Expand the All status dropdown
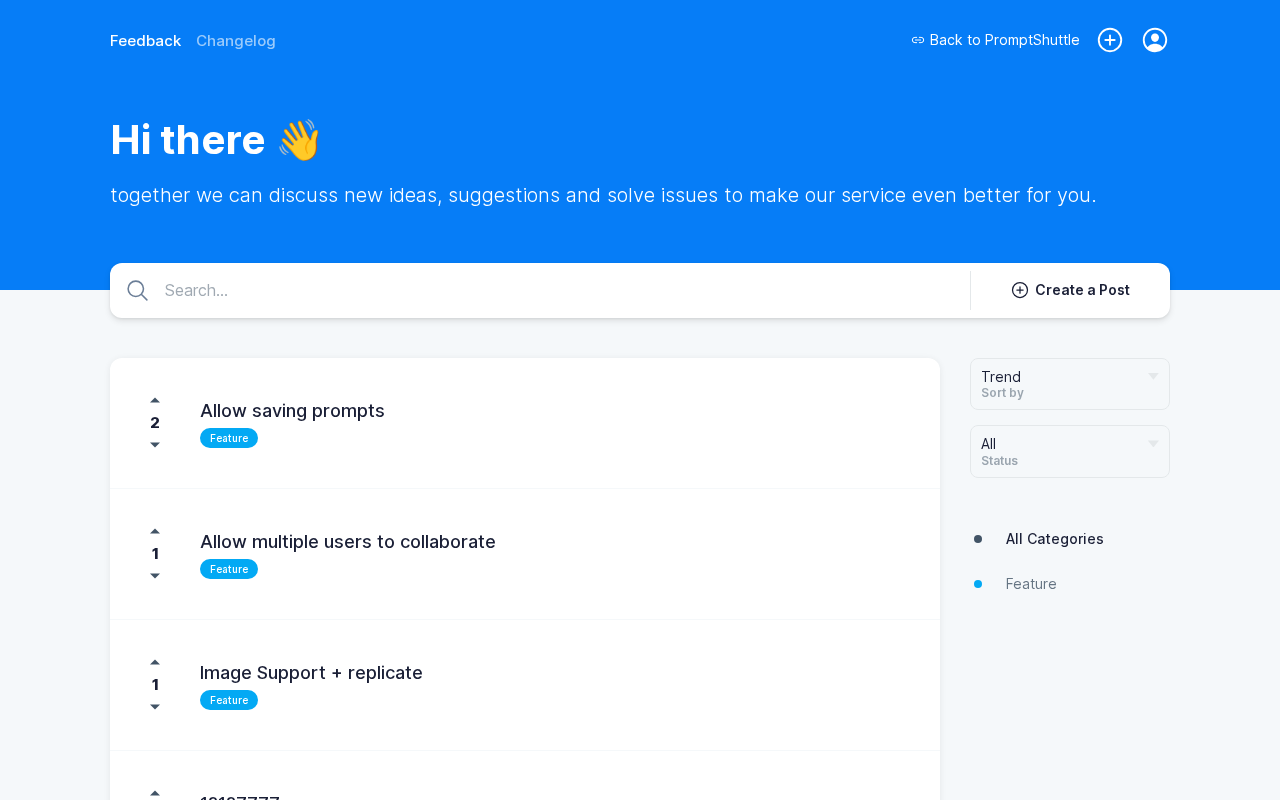This screenshot has width=1280, height=800. [1069, 451]
